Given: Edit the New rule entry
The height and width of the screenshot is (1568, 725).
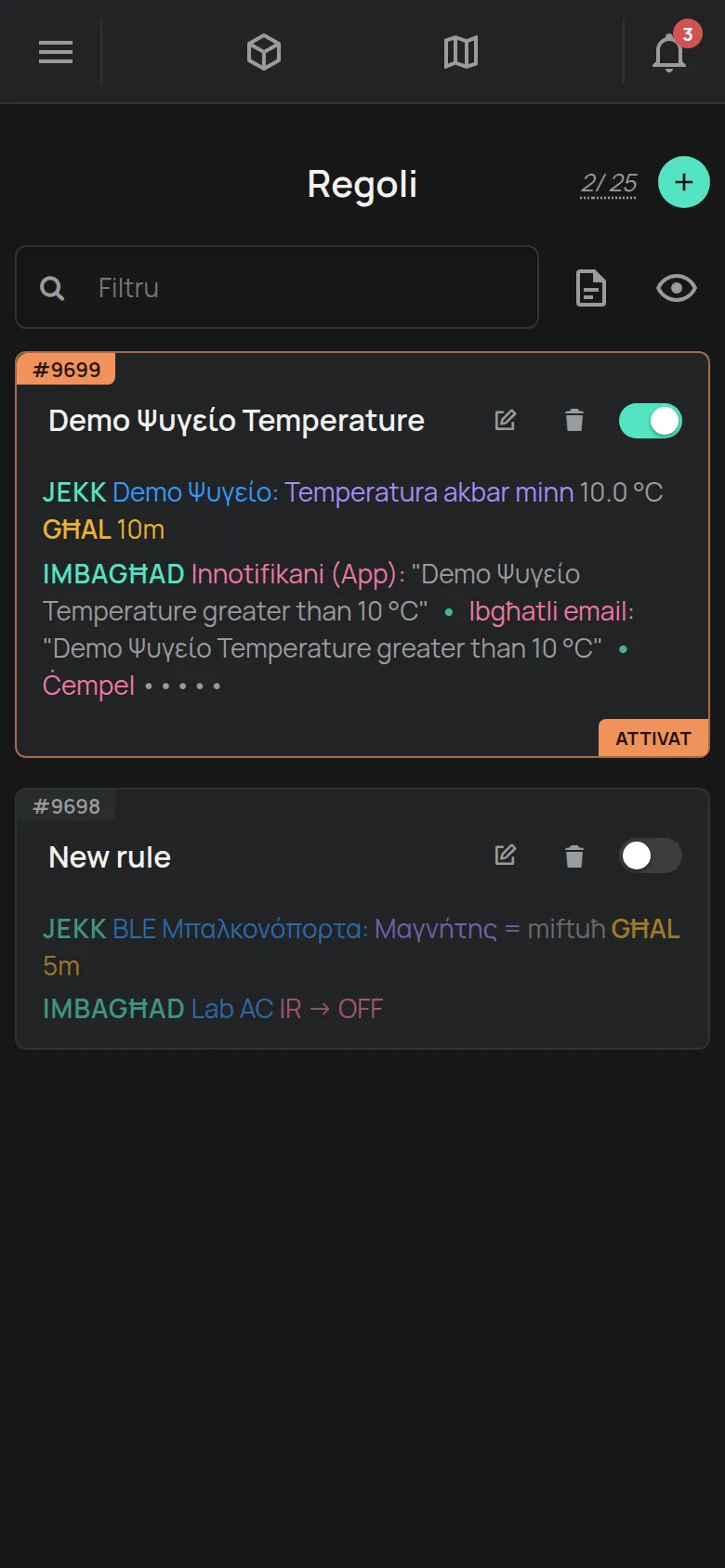Looking at the screenshot, I should tap(505, 855).
